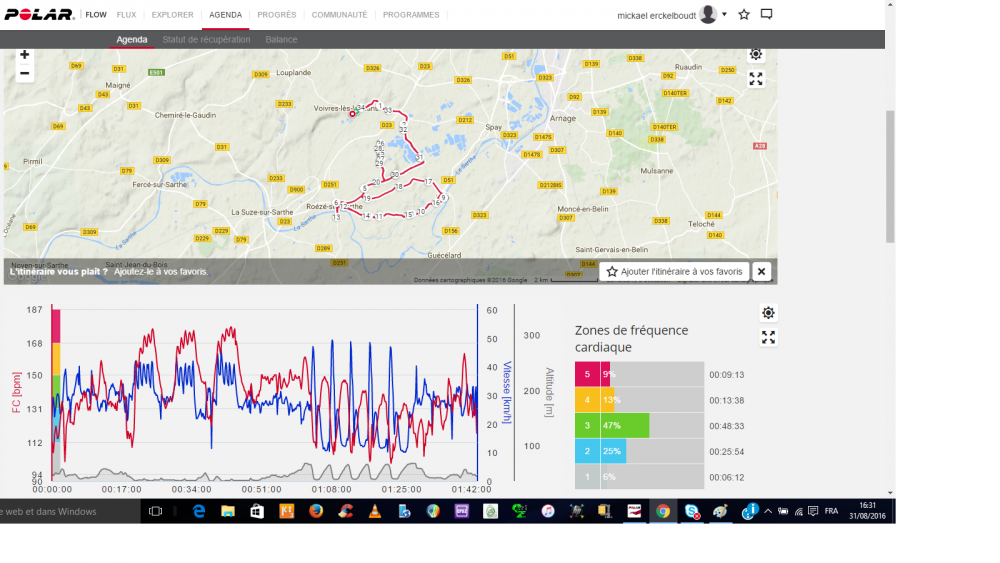Open favorites star icon in header

point(743,15)
